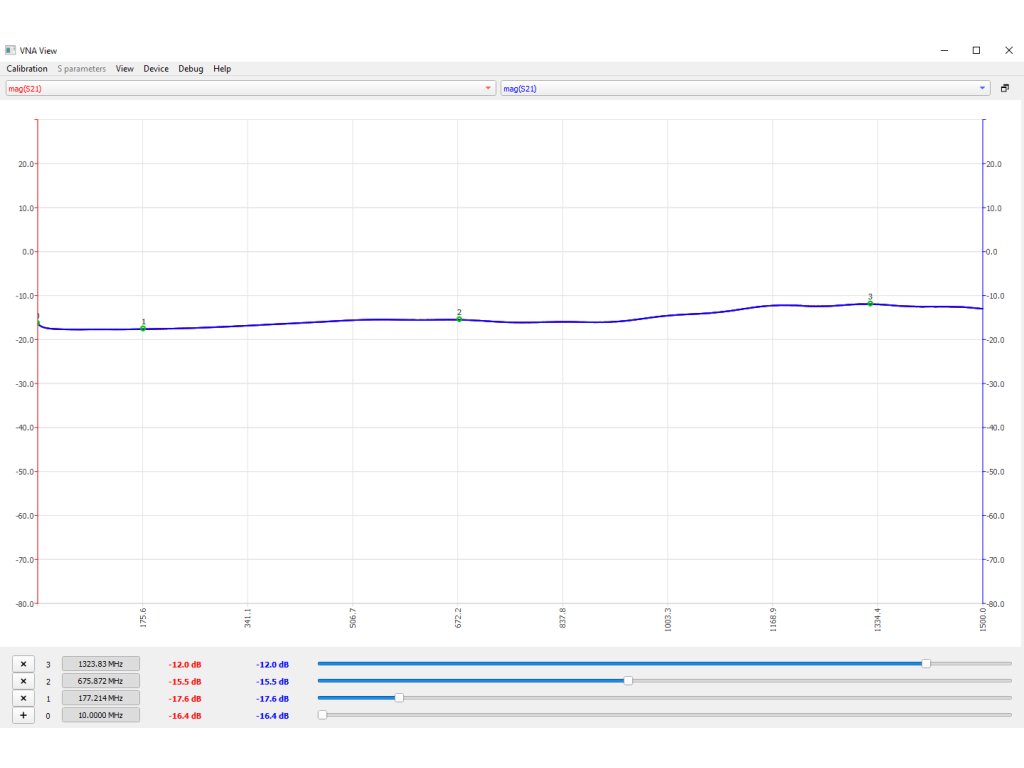Click the detach graph icon at top right

pos(1005,88)
